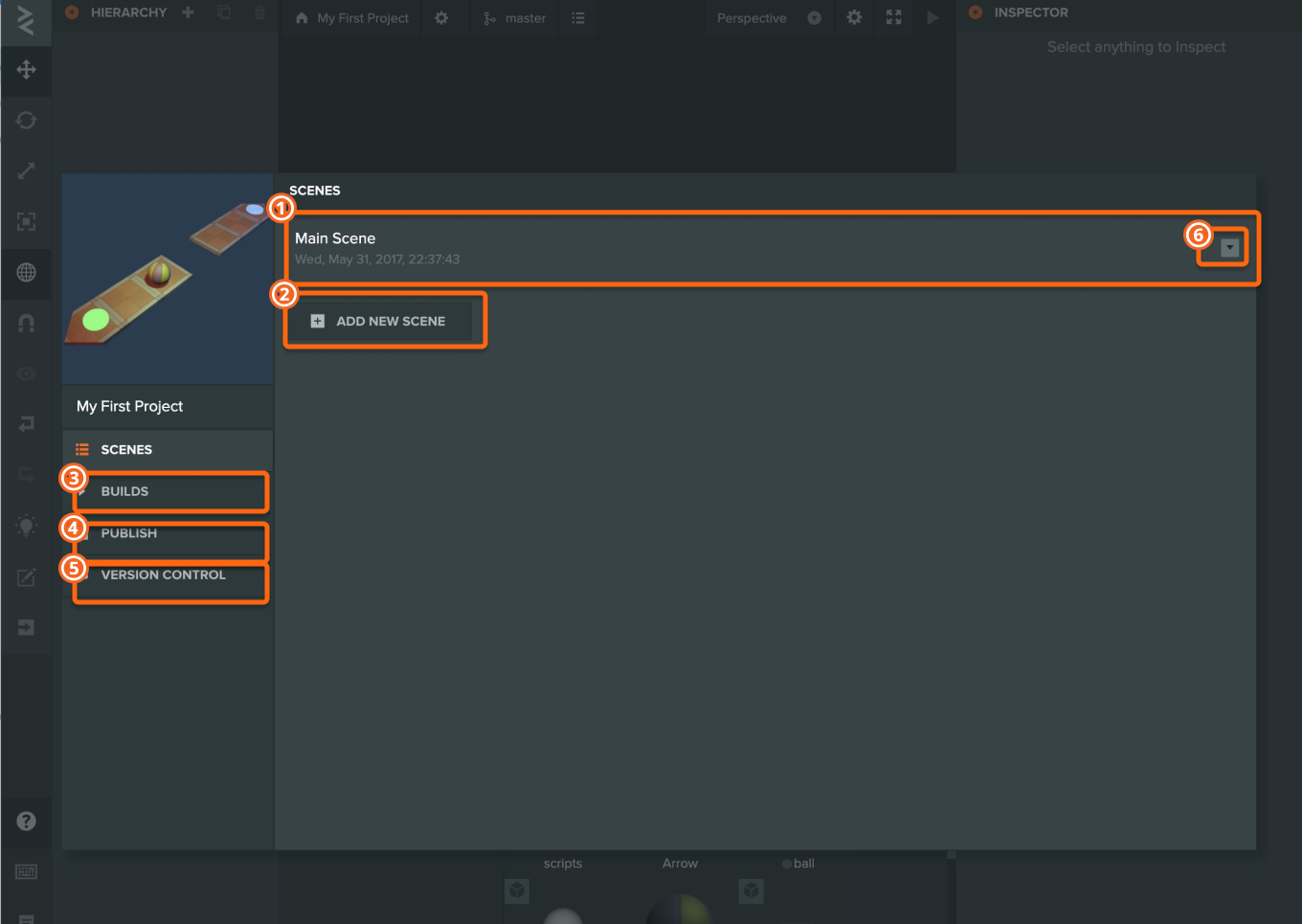Click the duplicate entity icon
Screen dimensions: 1302x924
tap(224, 12)
